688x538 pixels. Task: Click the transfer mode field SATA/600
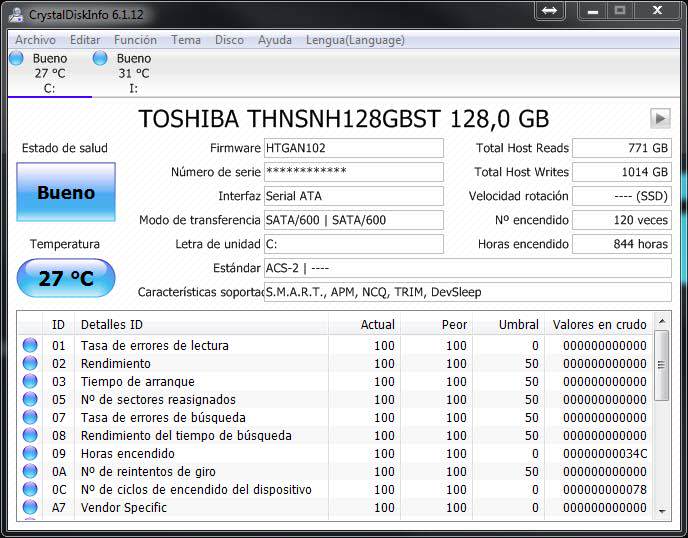tap(354, 220)
